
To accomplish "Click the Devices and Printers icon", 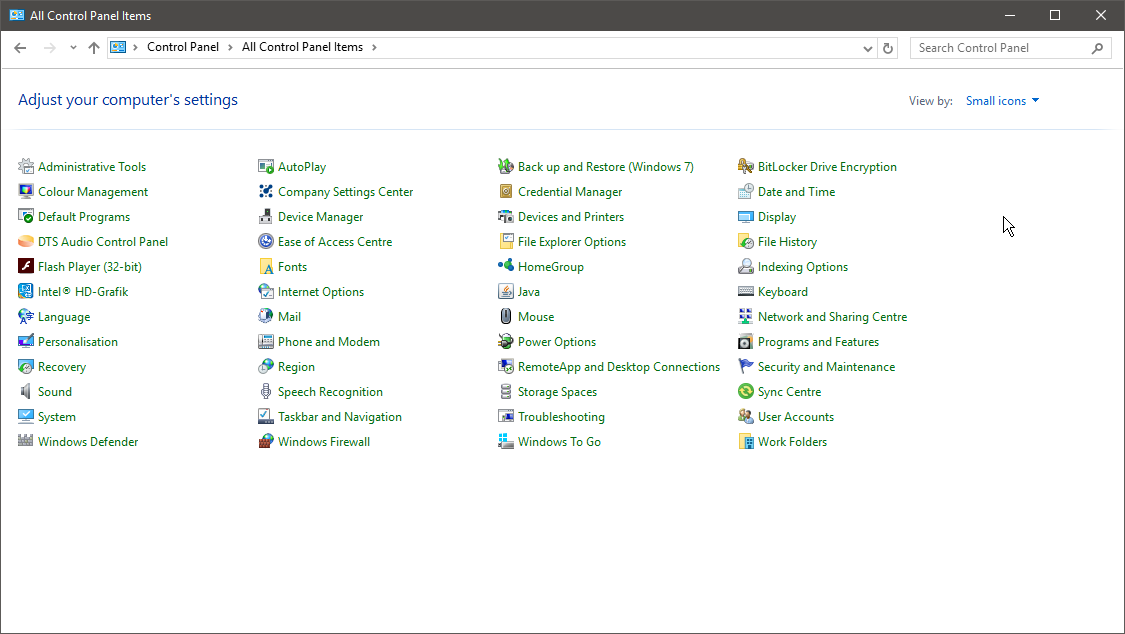I will coord(506,217).
